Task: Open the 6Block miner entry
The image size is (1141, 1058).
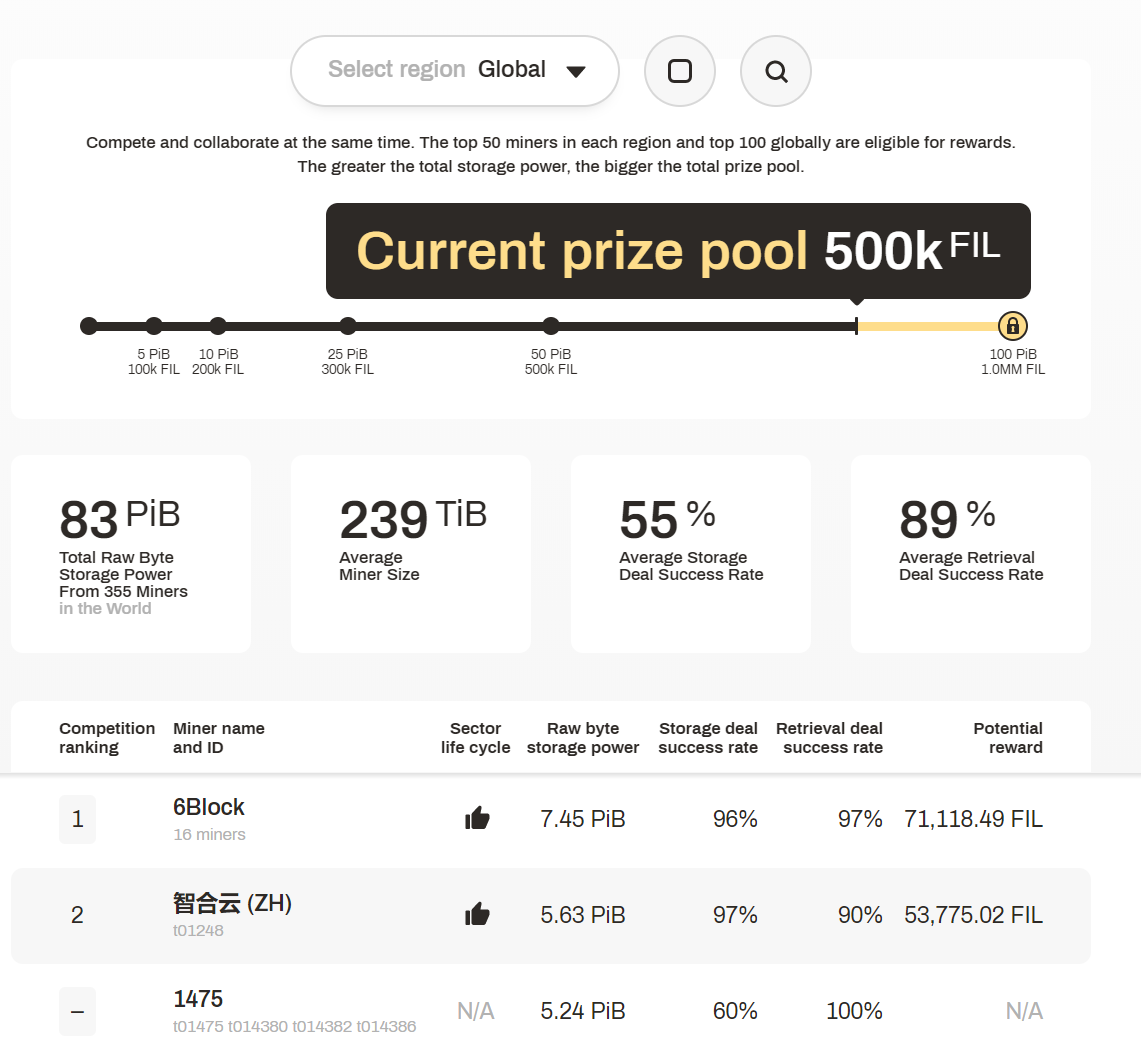Action: 209,808
